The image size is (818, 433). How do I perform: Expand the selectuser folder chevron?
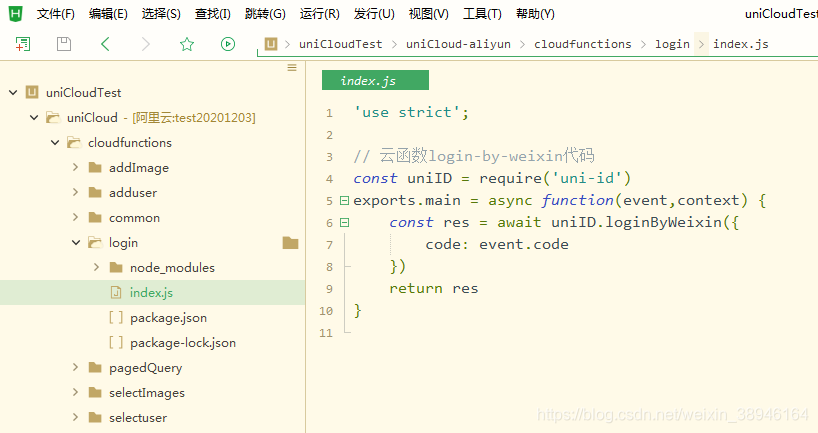coord(76,417)
